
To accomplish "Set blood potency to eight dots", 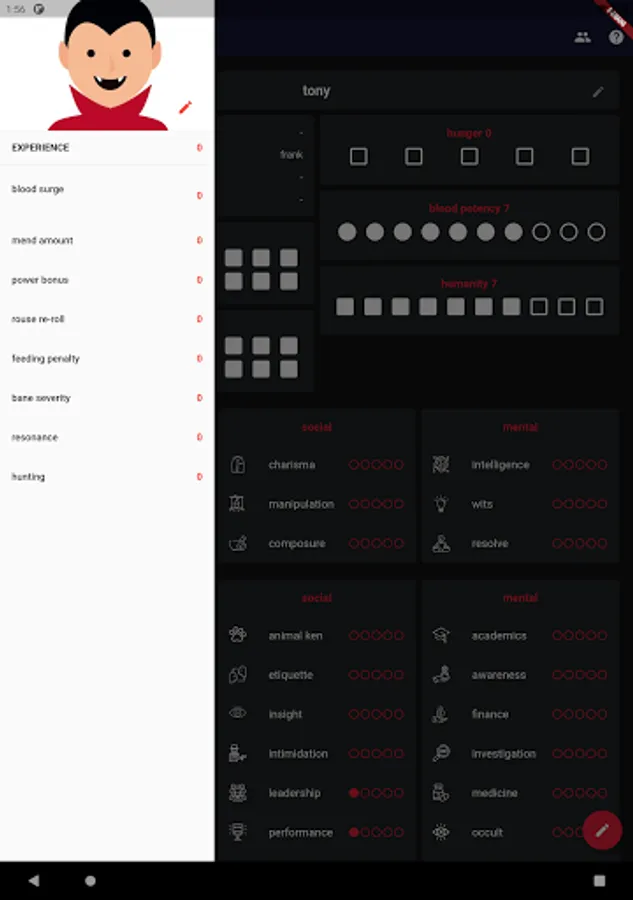I will (541, 232).
